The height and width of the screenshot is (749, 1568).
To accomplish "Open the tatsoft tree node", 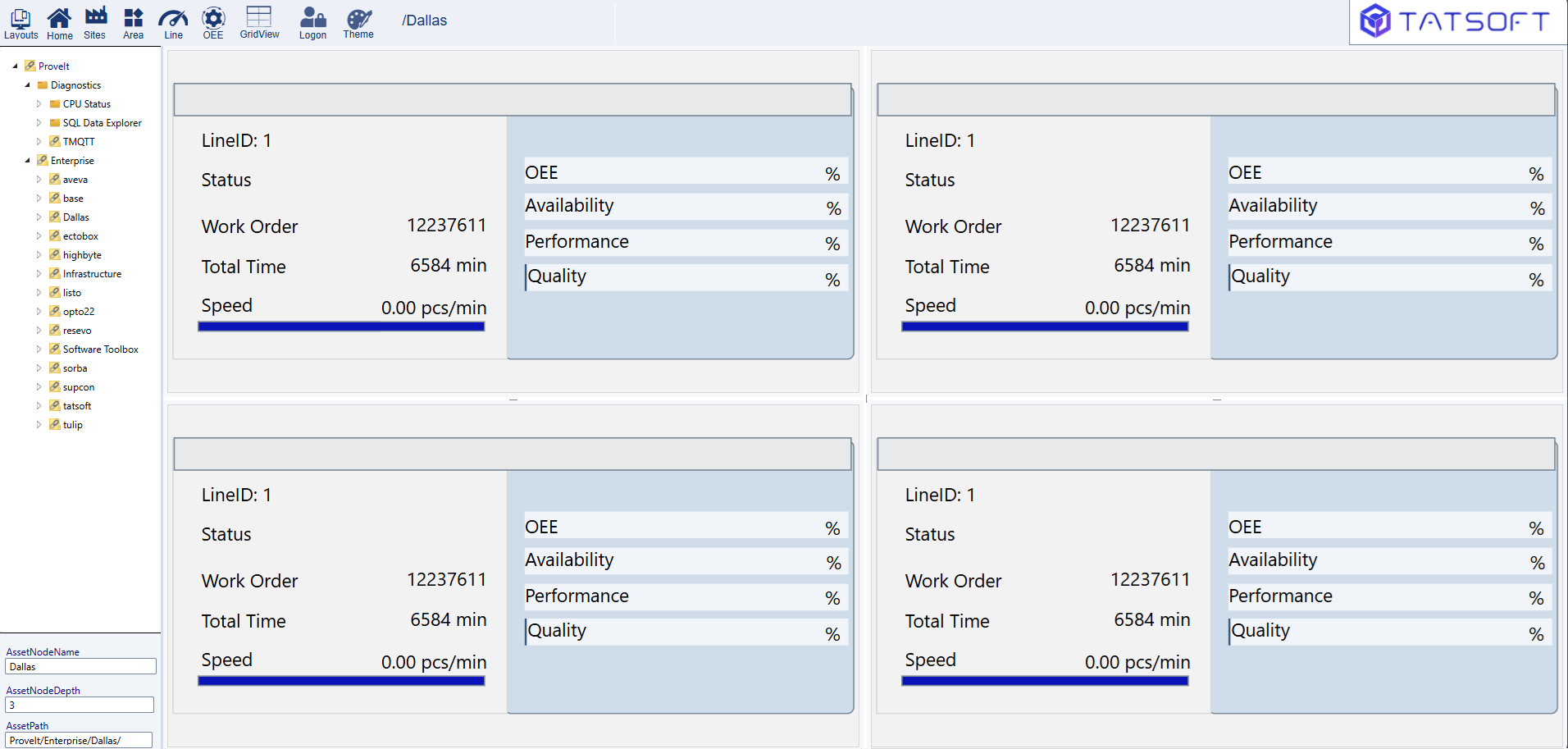I will [76, 406].
